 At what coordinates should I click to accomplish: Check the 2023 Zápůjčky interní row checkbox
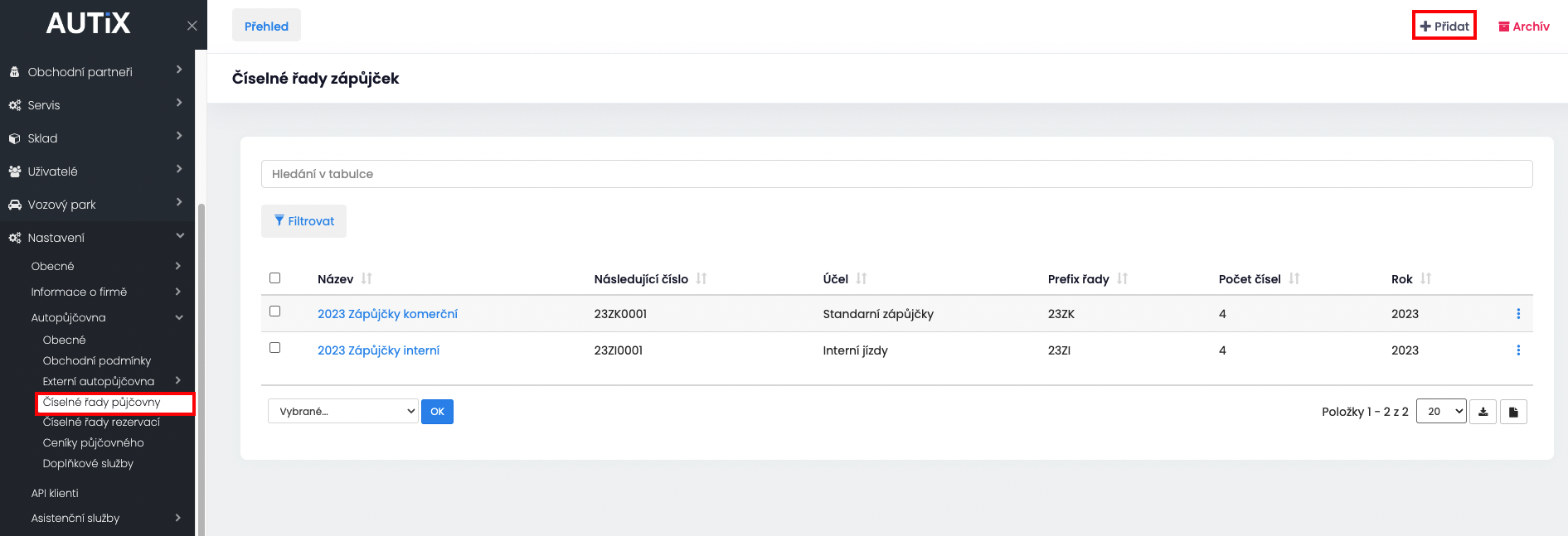click(275, 348)
